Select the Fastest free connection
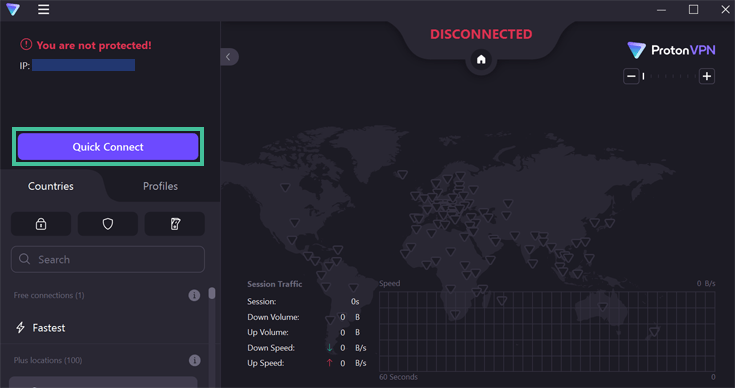Image resolution: width=735 pixels, height=388 pixels. pyautogui.click(x=104, y=328)
